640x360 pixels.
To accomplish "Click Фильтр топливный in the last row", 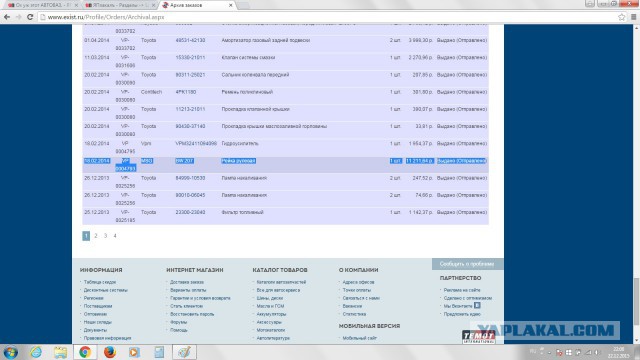I will point(242,212).
